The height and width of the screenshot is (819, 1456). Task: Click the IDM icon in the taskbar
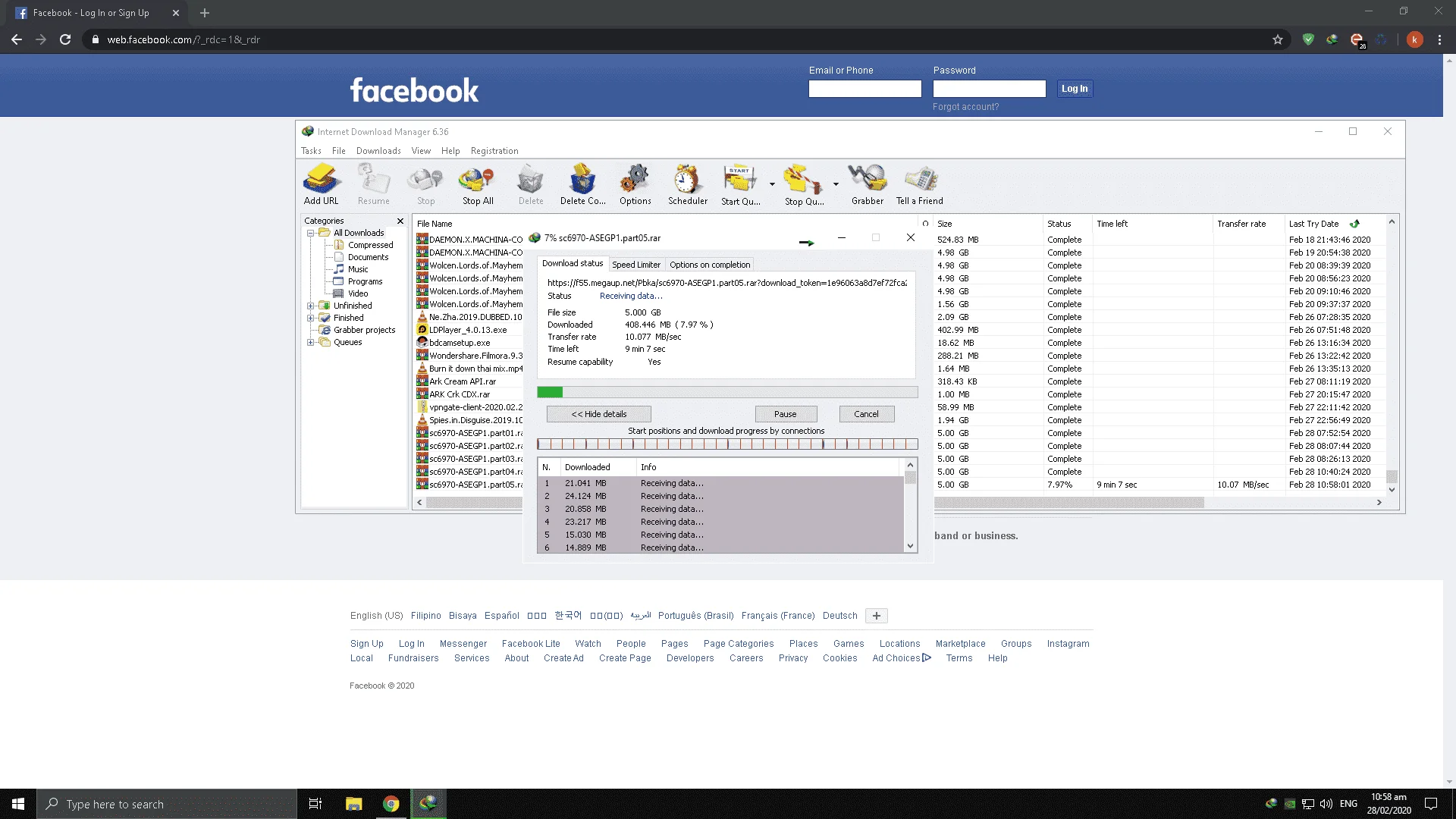(428, 804)
